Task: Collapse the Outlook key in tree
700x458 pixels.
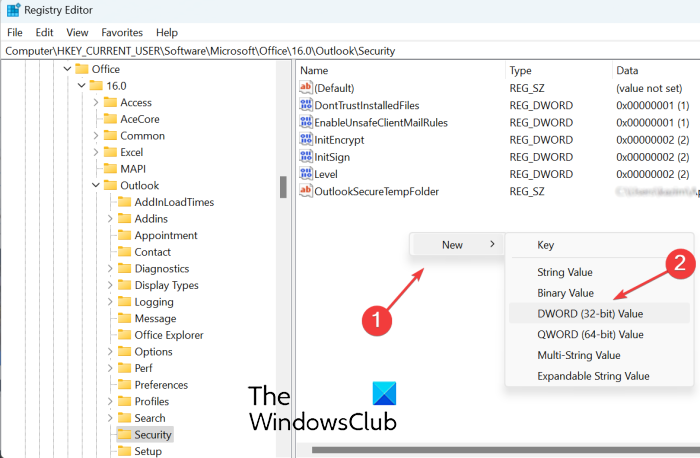Action: coord(96,185)
